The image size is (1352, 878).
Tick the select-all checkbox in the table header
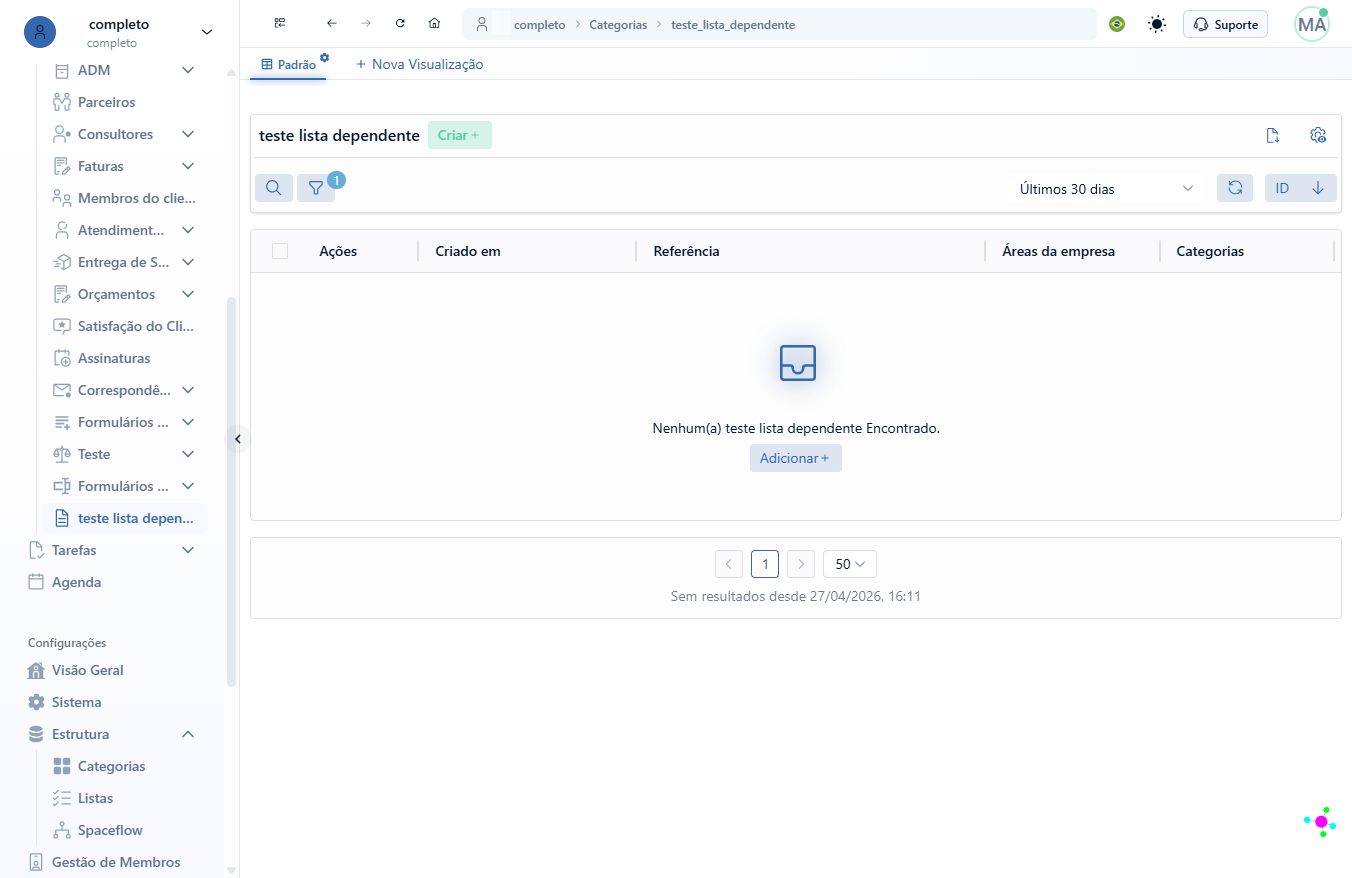tap(280, 251)
